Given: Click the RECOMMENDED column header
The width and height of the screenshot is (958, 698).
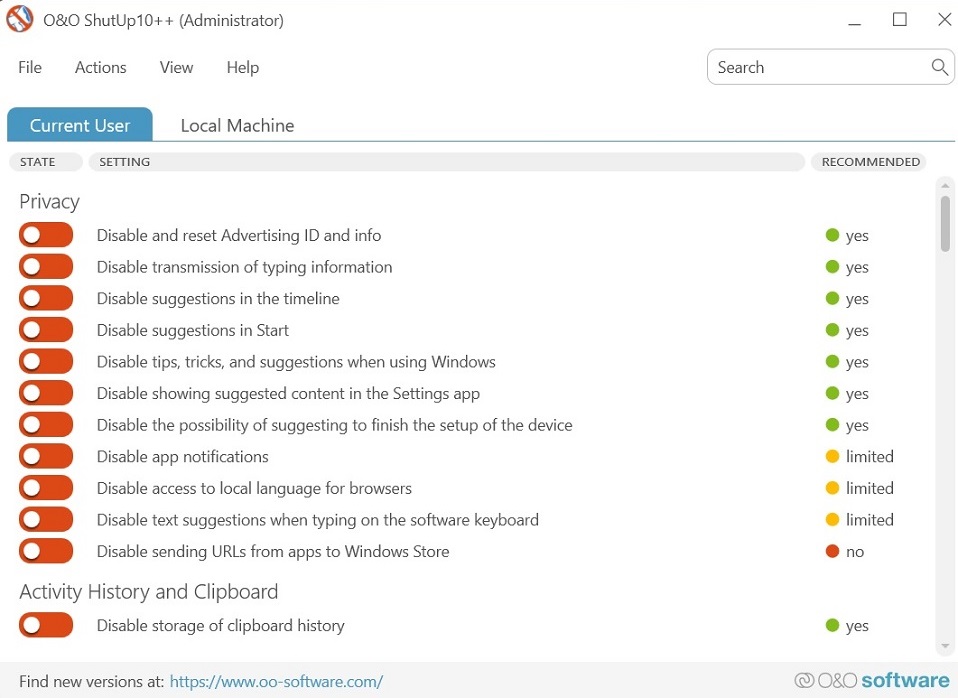Looking at the screenshot, I should coord(868,161).
